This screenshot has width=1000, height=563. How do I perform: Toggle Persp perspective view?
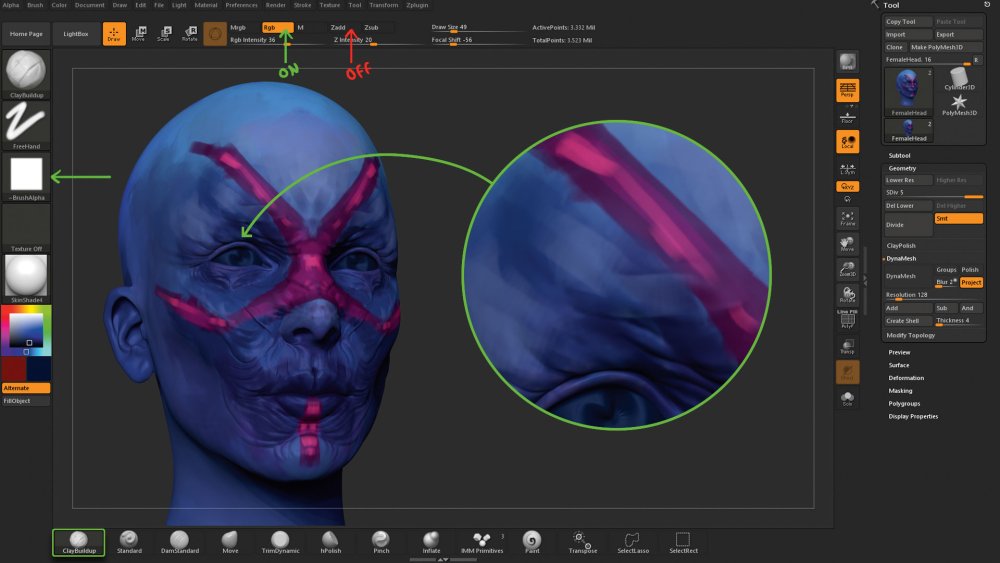tap(848, 90)
